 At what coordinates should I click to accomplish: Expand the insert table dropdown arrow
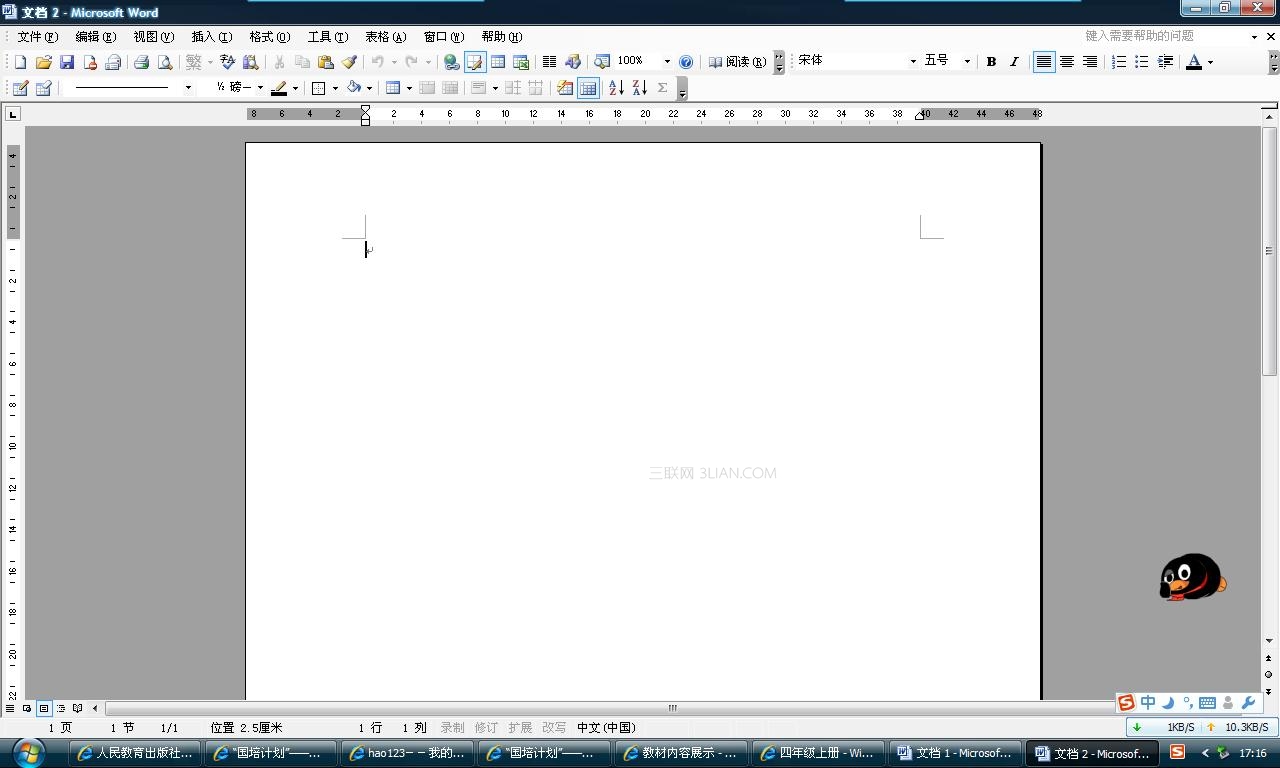pos(409,88)
